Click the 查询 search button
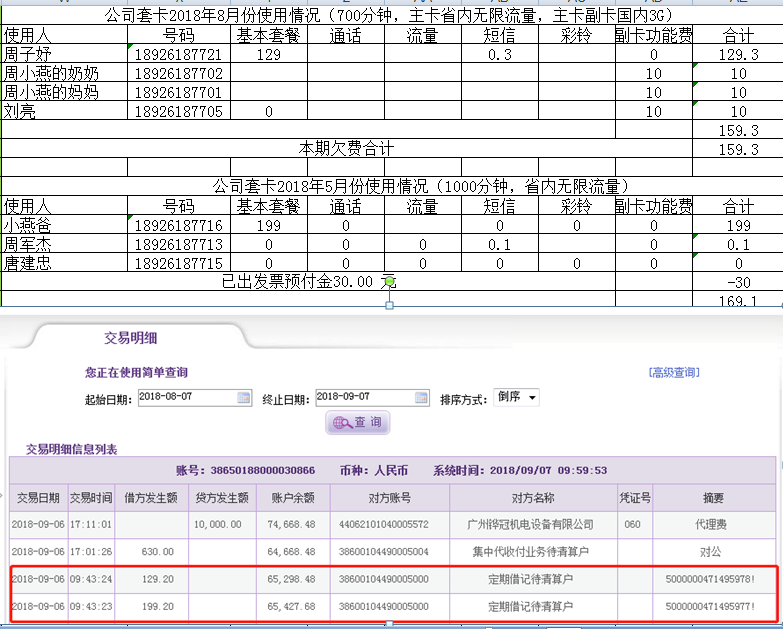This screenshot has height=629, width=783. [x=358, y=423]
